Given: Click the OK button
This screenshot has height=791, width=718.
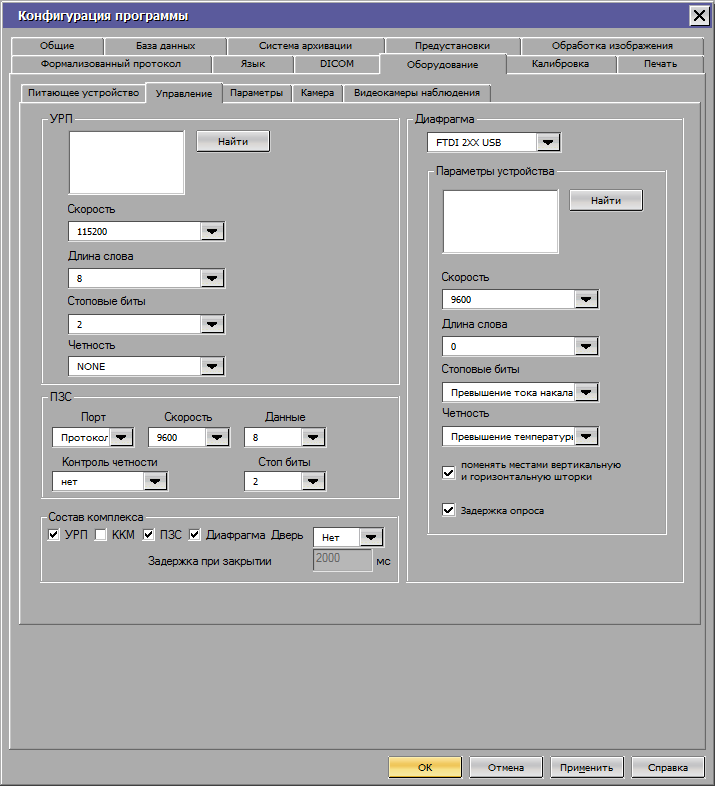Looking at the screenshot, I should [x=425, y=767].
